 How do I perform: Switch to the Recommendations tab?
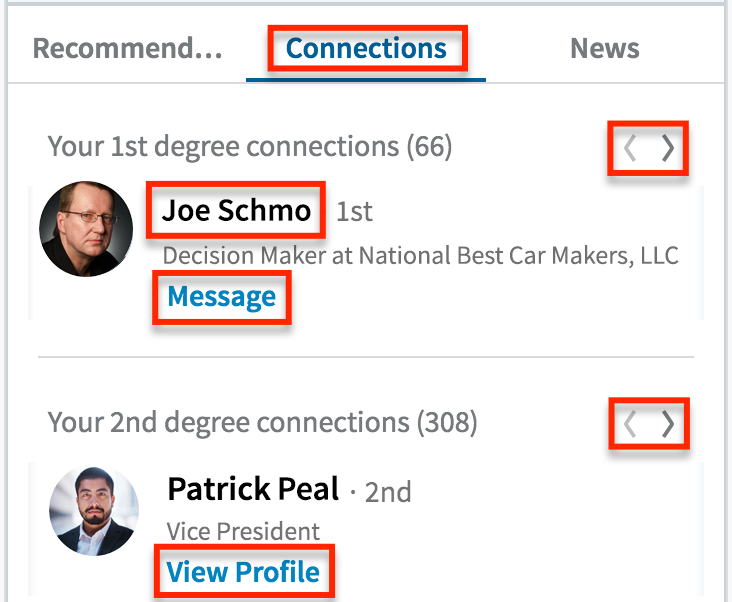(x=127, y=48)
